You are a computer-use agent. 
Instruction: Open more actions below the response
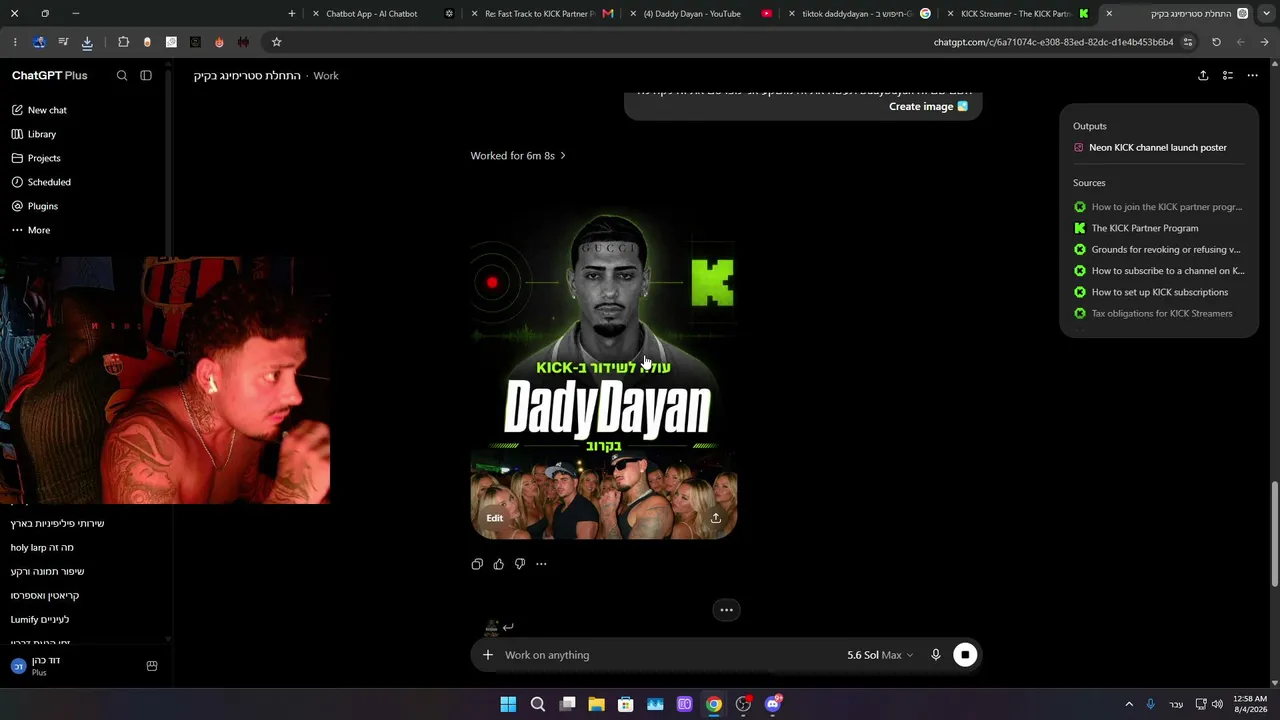click(541, 564)
